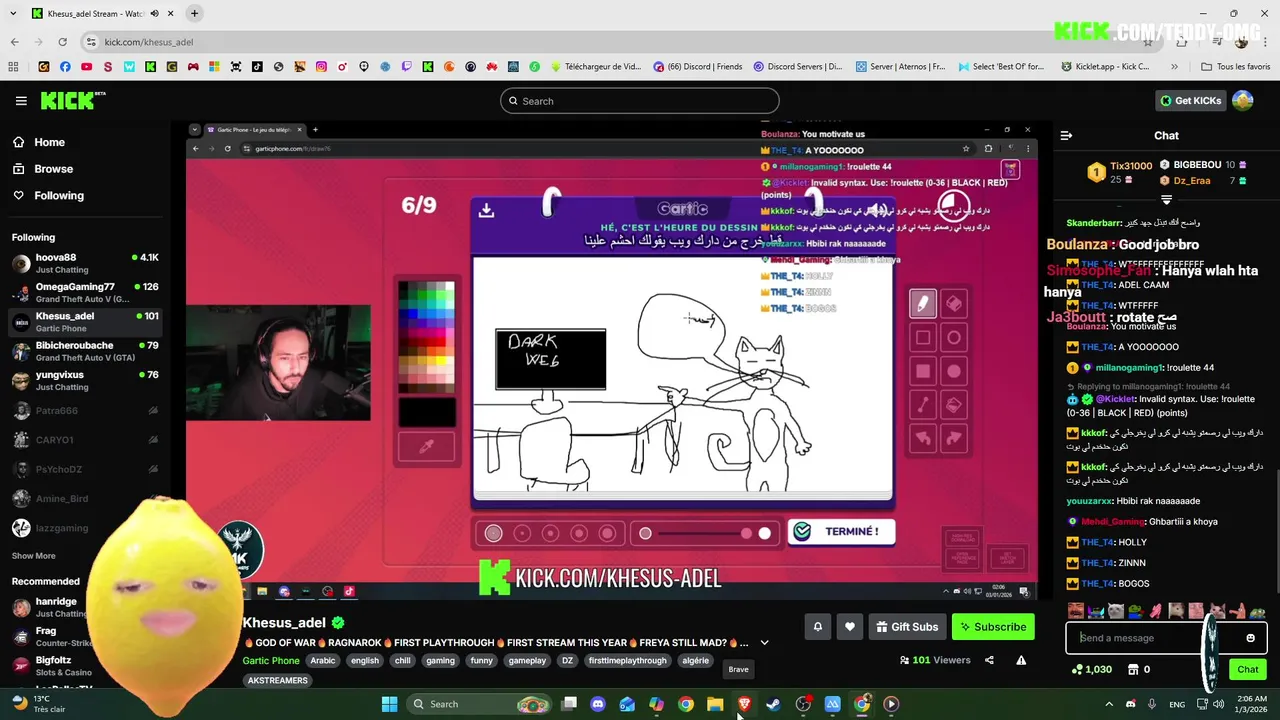Open Bibicheroubache channel in sidebar
Image resolution: width=1280 pixels, height=720 pixels.
tap(84, 352)
